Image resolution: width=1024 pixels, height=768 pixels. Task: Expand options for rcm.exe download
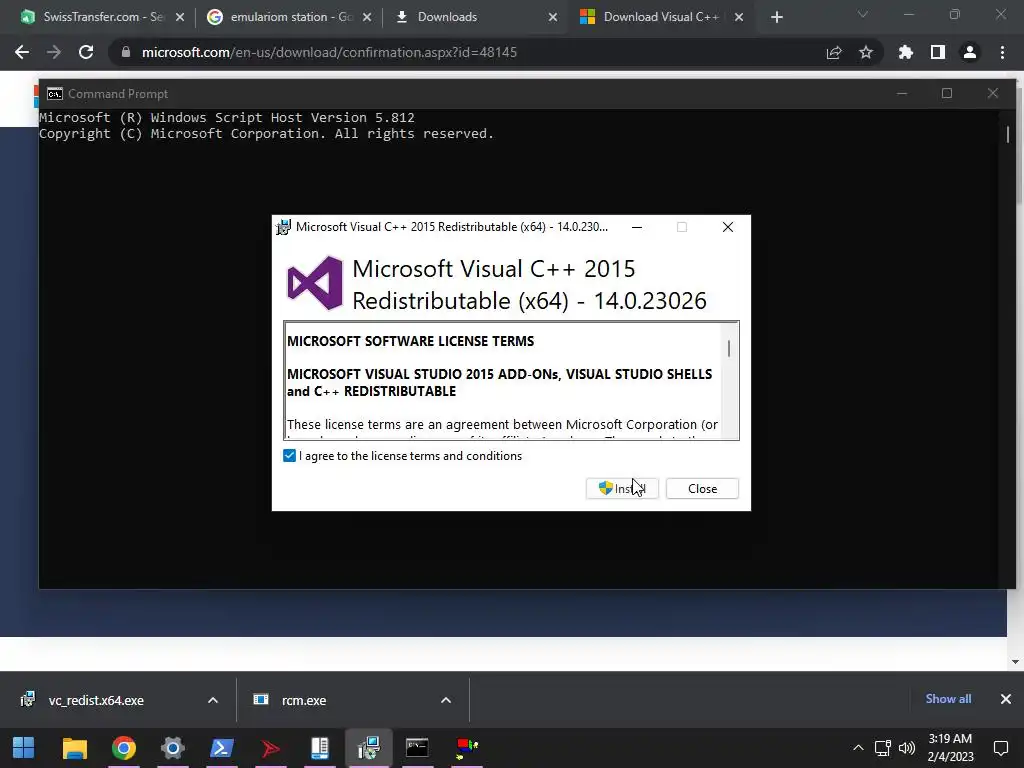coord(446,700)
